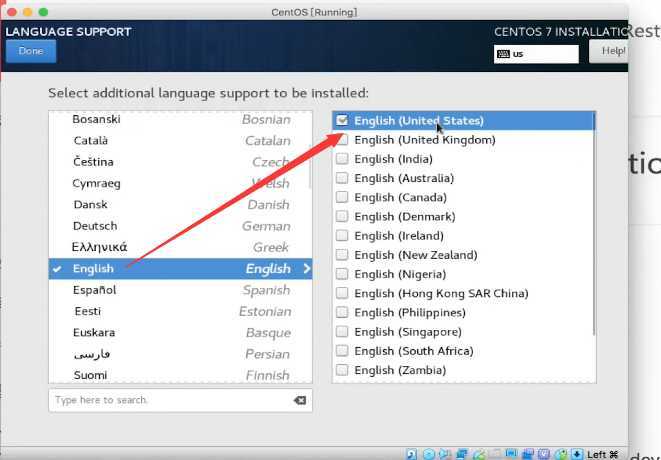
Task: Clear the language search field with the backspace icon
Action: (300, 400)
